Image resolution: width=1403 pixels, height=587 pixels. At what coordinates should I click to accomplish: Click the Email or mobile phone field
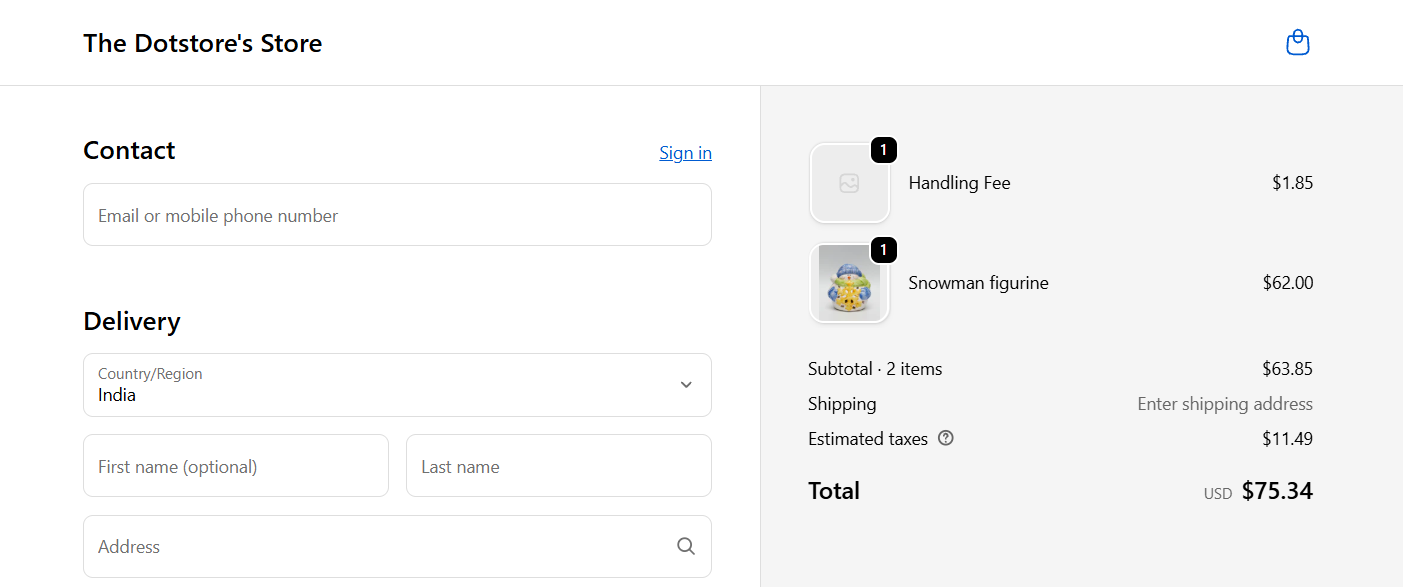(397, 214)
